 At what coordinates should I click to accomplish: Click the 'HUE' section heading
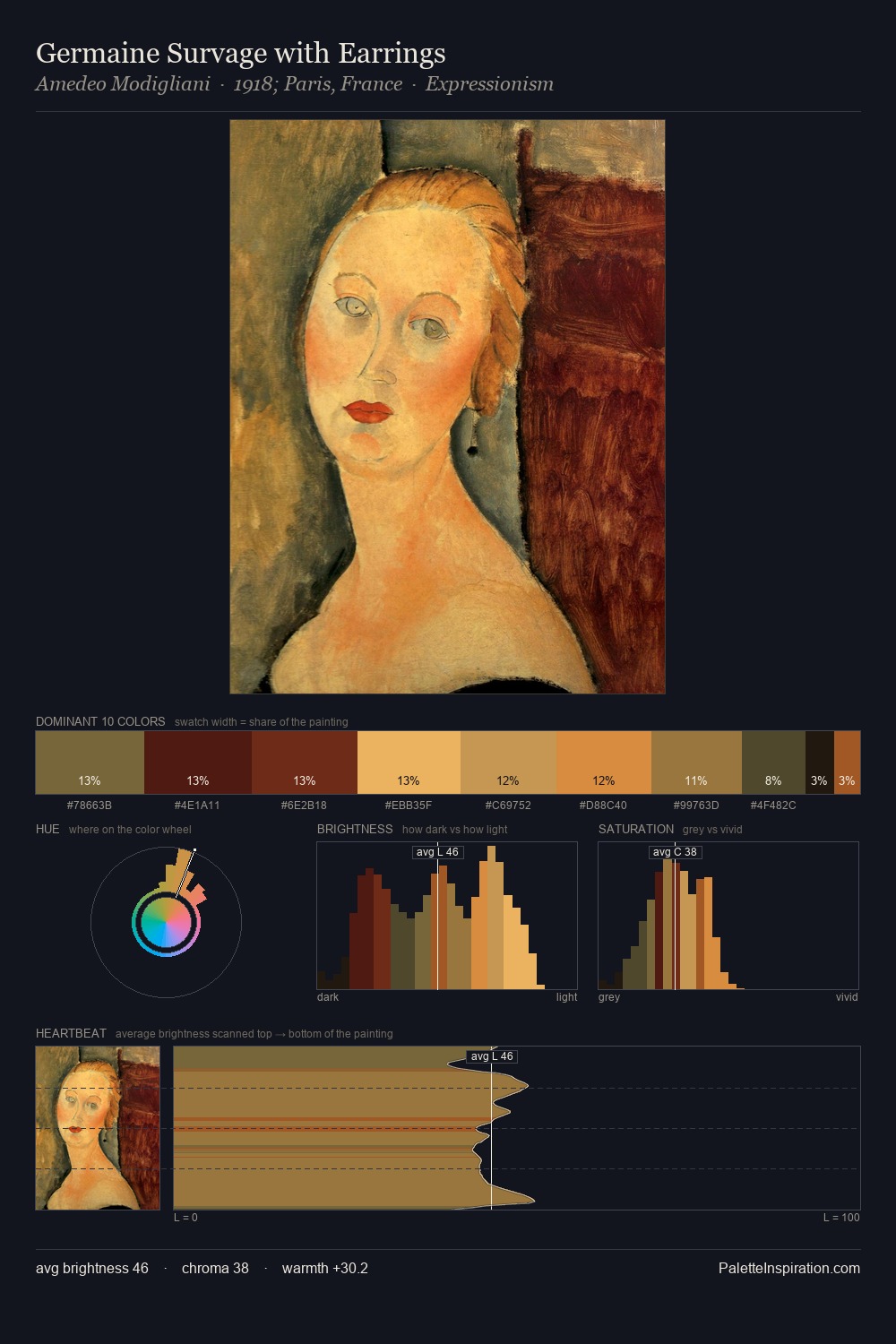tap(47, 829)
